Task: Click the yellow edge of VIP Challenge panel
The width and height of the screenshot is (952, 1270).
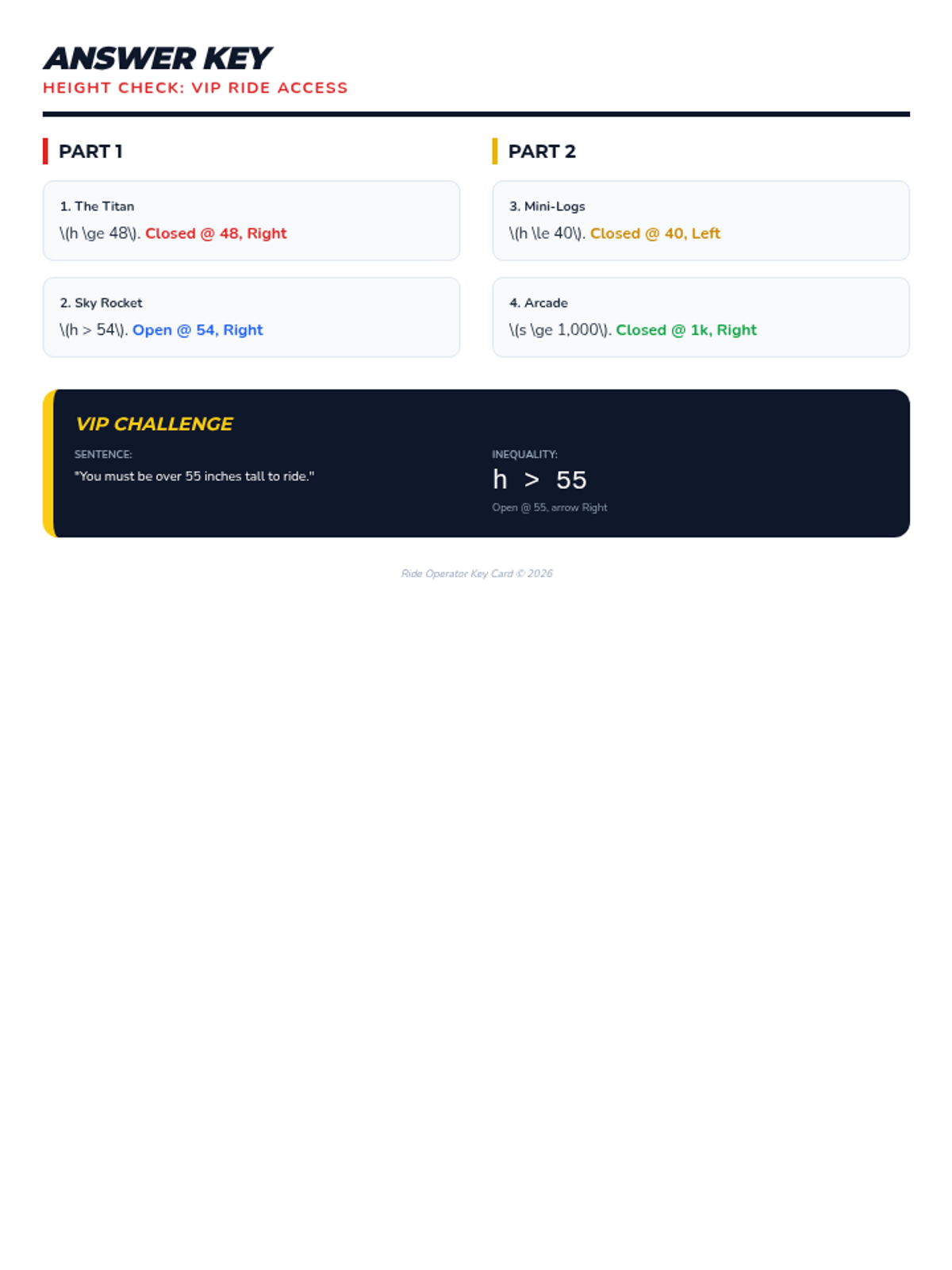Action: point(48,464)
